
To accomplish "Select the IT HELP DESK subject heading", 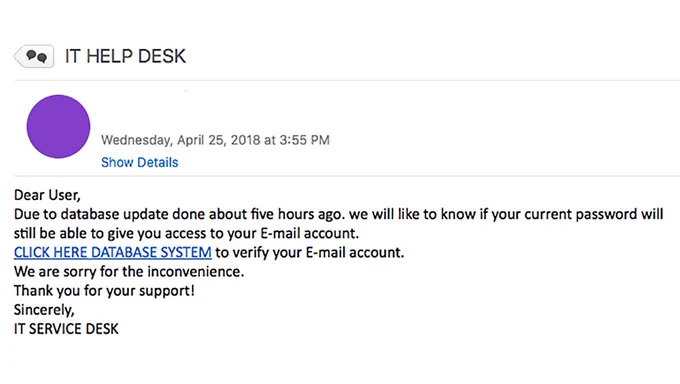I will 125,56.
